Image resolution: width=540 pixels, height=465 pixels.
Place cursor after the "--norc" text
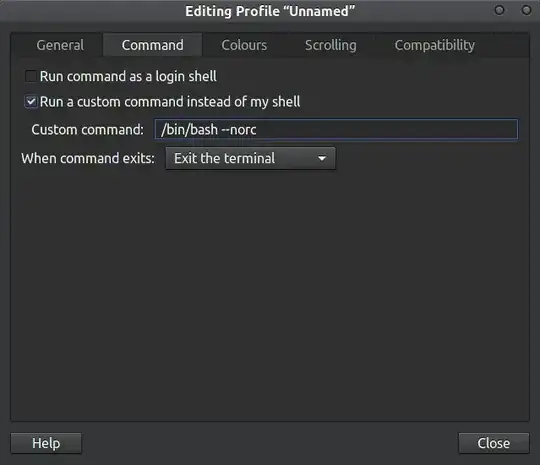point(257,130)
